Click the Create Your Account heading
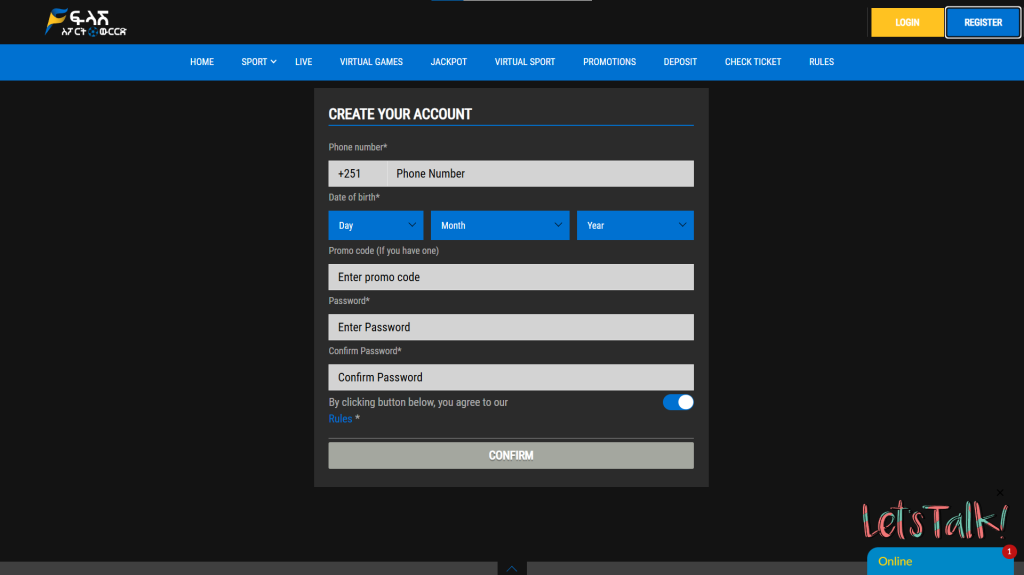The width and height of the screenshot is (1024, 575). click(400, 114)
